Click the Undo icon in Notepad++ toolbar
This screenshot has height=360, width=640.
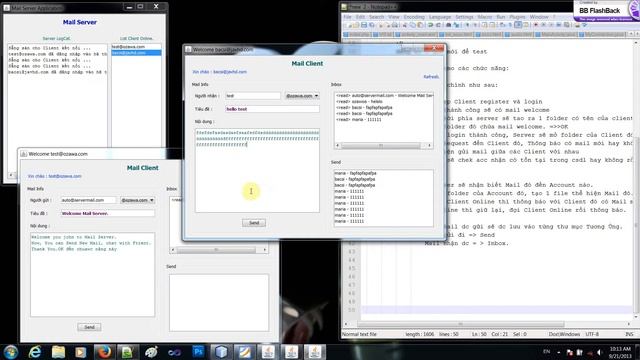point(430,25)
